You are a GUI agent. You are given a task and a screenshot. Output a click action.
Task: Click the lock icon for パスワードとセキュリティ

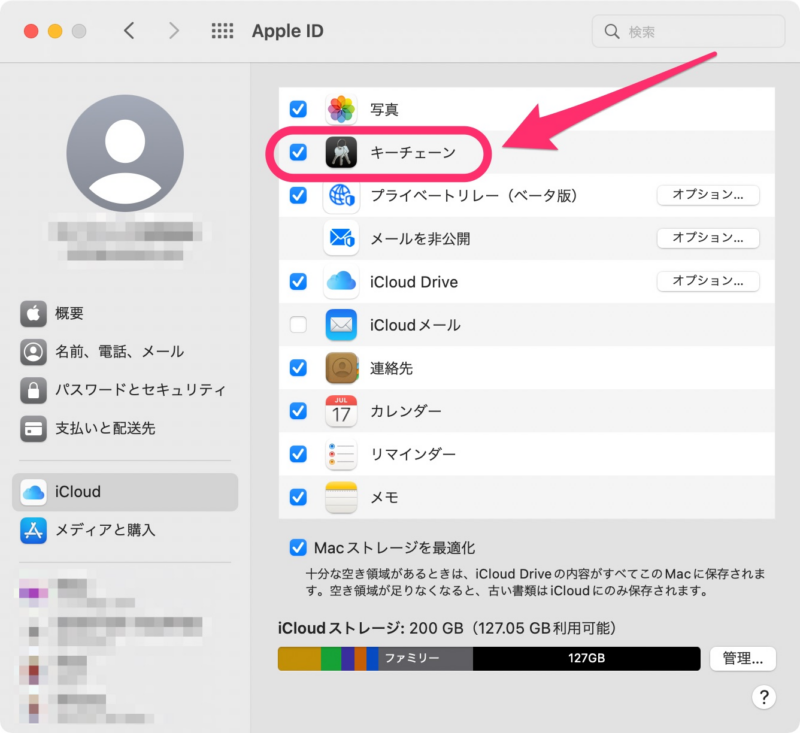[x=33, y=390]
